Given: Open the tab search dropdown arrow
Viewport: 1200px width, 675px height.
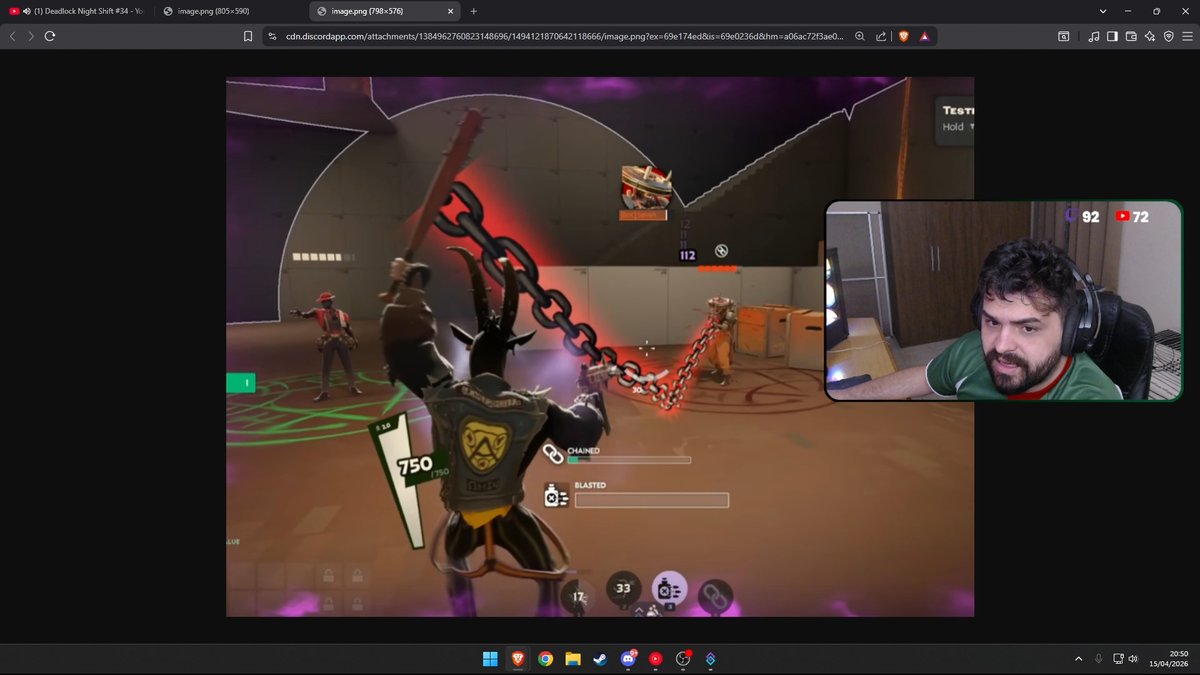Looking at the screenshot, I should [x=1103, y=11].
